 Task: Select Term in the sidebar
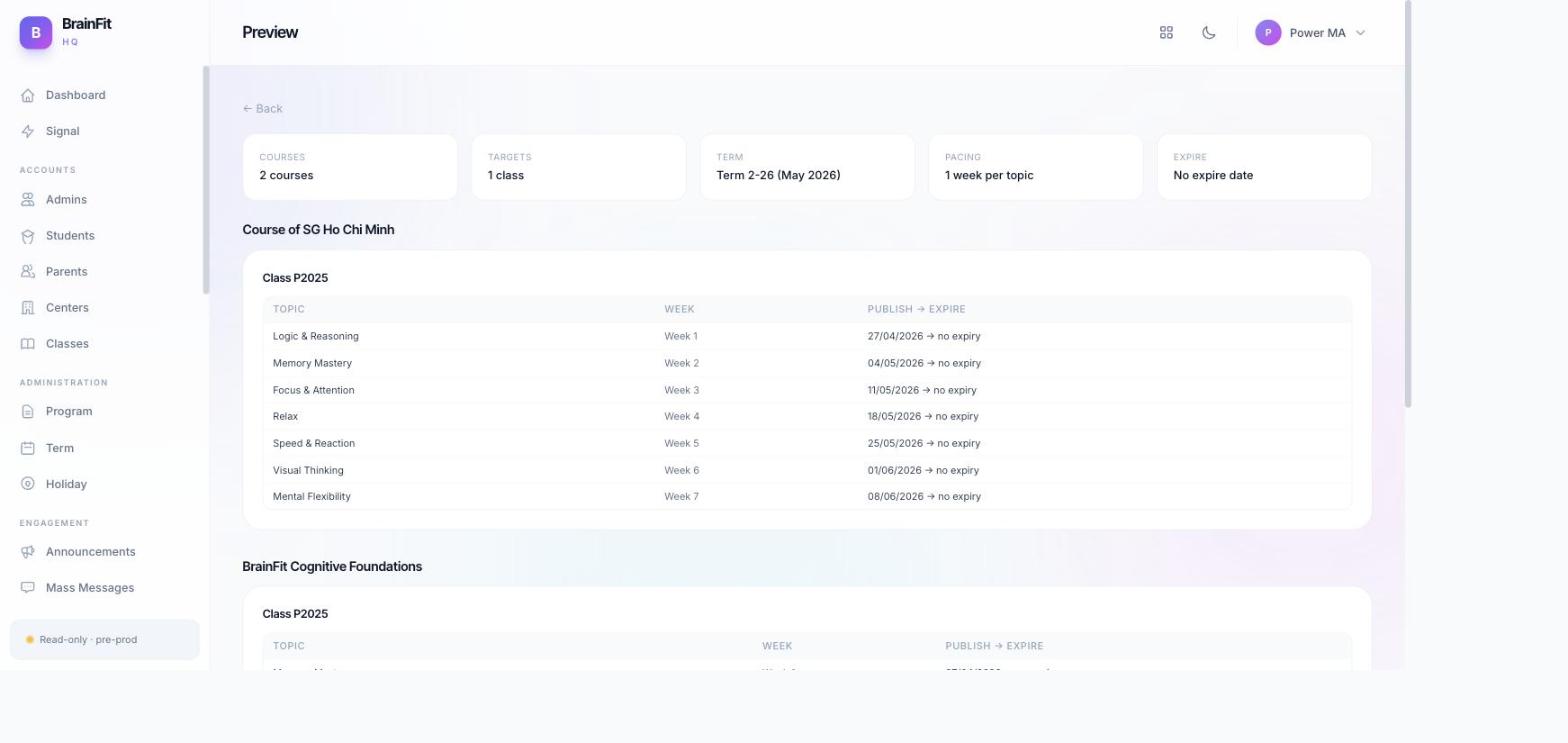click(x=105, y=448)
